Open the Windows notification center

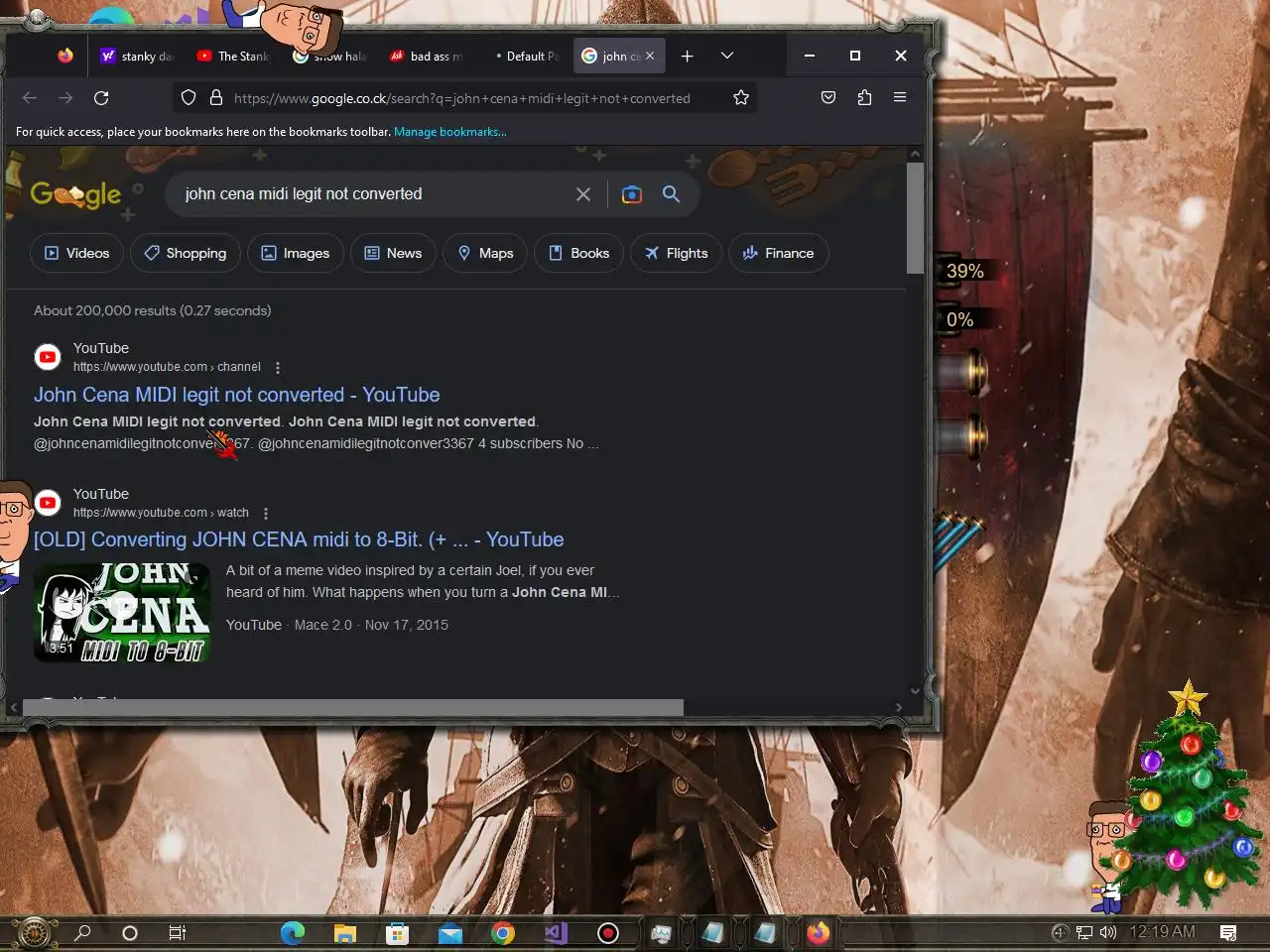click(x=1228, y=932)
